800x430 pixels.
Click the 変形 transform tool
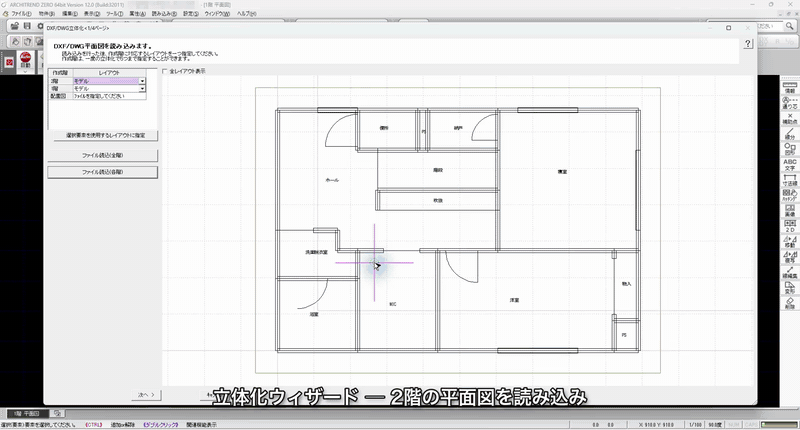tap(789, 288)
